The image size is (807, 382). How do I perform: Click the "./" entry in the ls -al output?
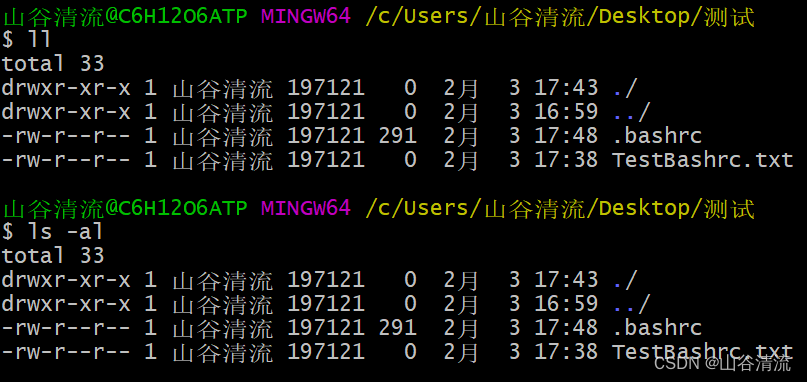[x=625, y=280]
